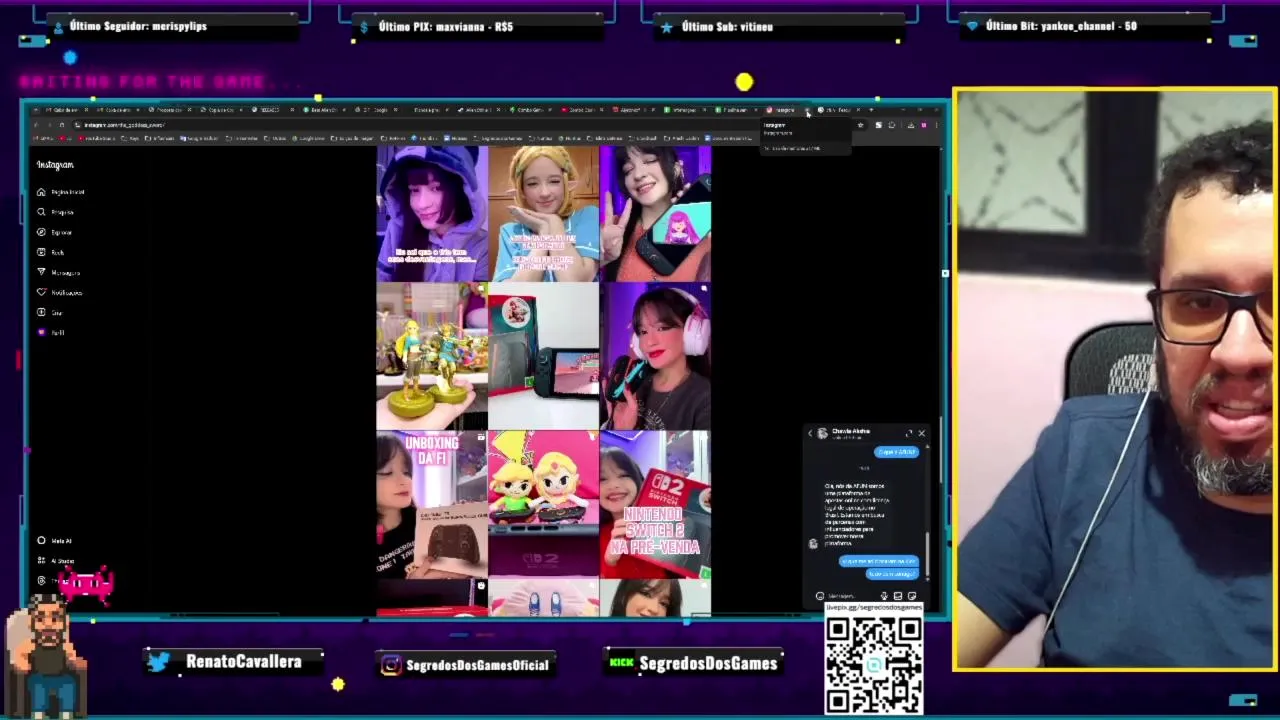Open the NINTENDO SWITCH 2 NA PRÉ-VENDA post

655,504
